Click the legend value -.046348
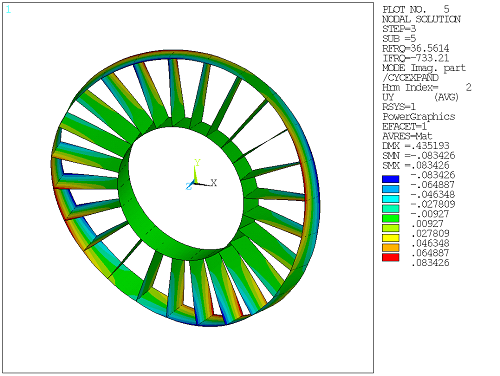Viewport: 500px width, 376px height. tap(433, 195)
